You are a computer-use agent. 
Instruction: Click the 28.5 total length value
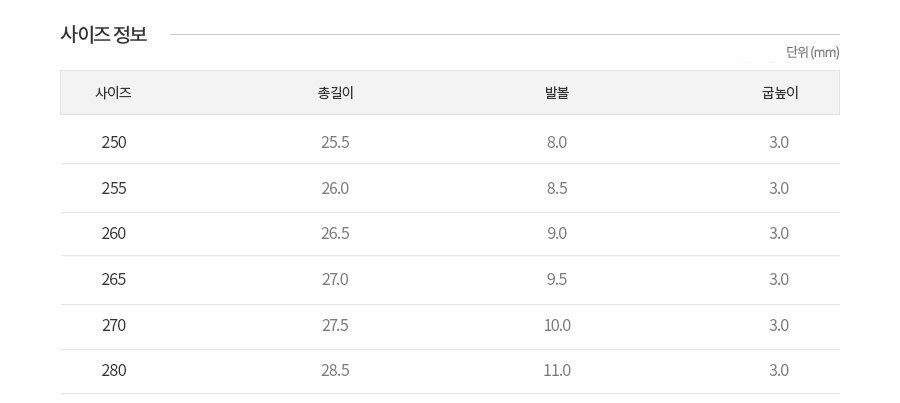click(335, 370)
